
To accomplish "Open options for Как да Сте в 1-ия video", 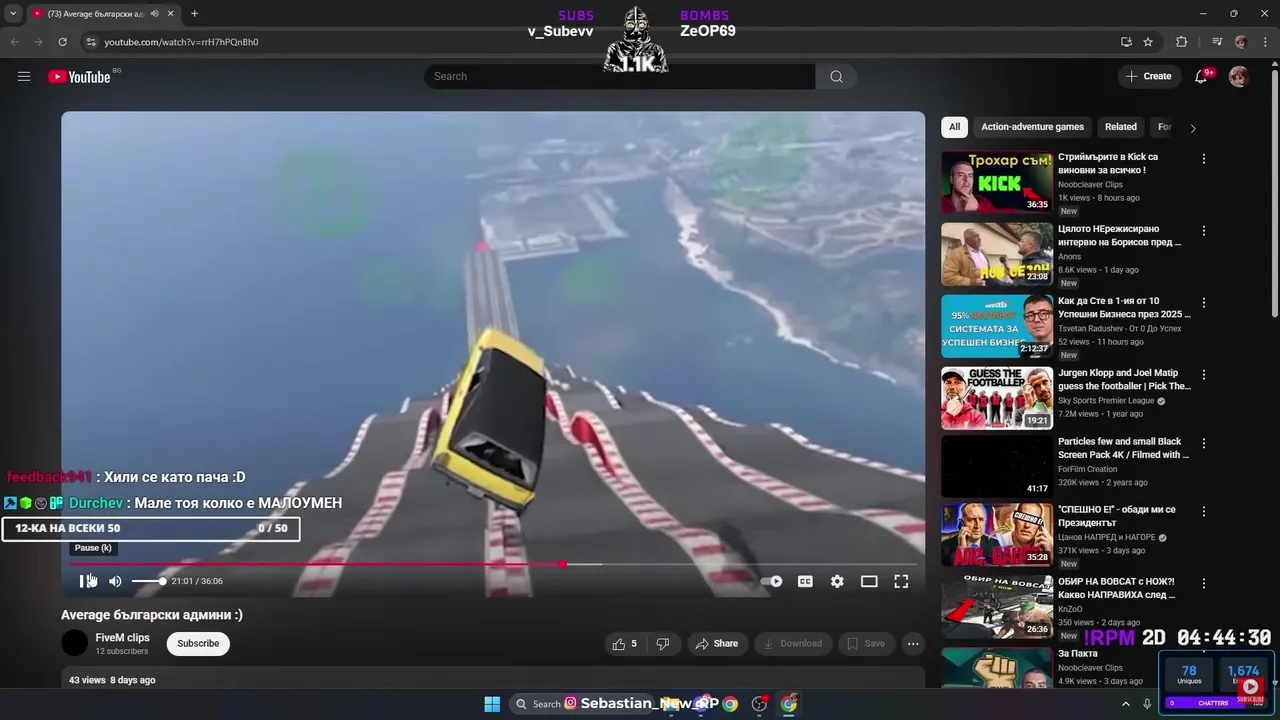I will point(1204,303).
